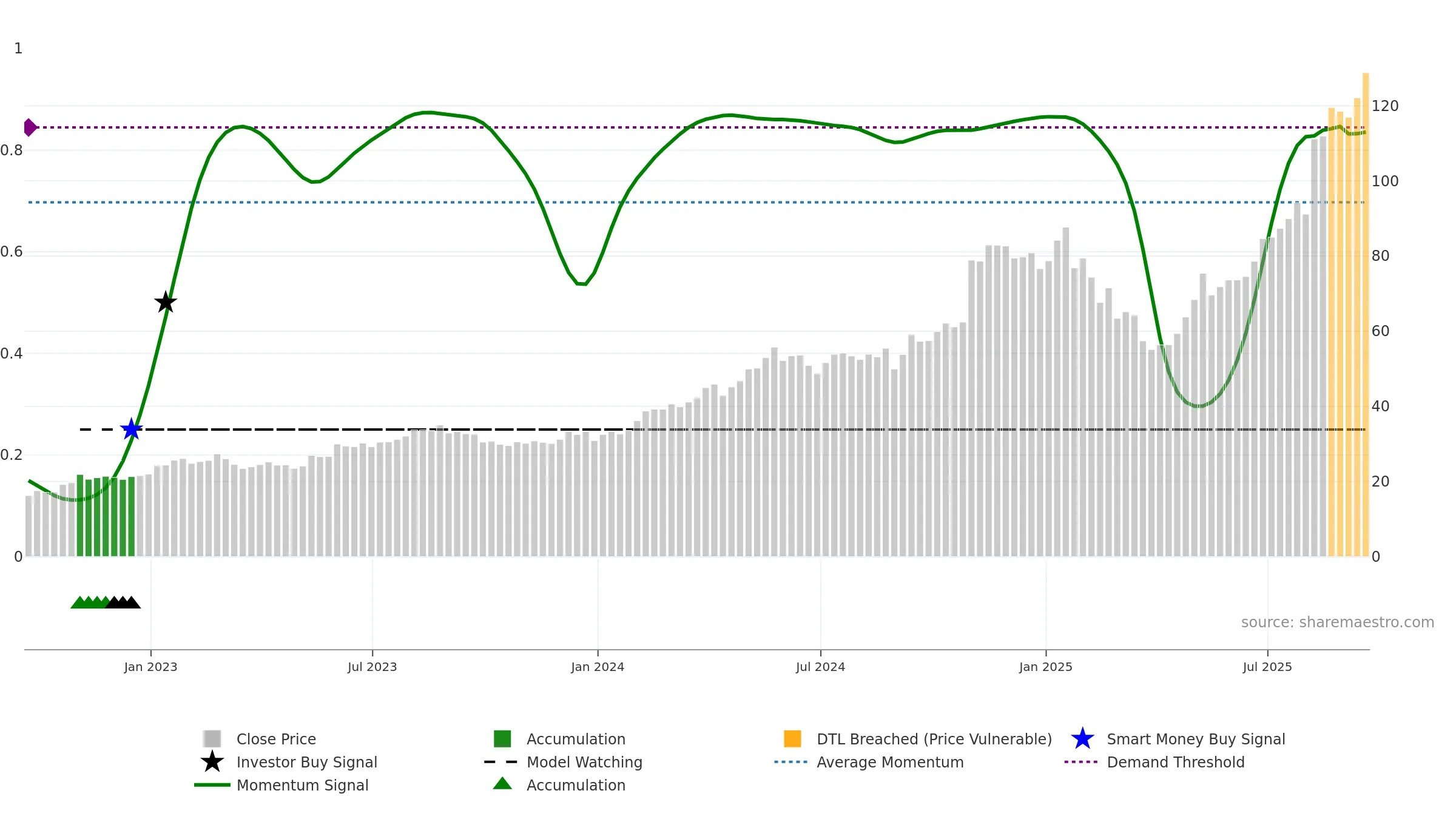The height and width of the screenshot is (819, 1456).
Task: Click the green triangle Accumulation legend icon
Action: click(x=502, y=784)
